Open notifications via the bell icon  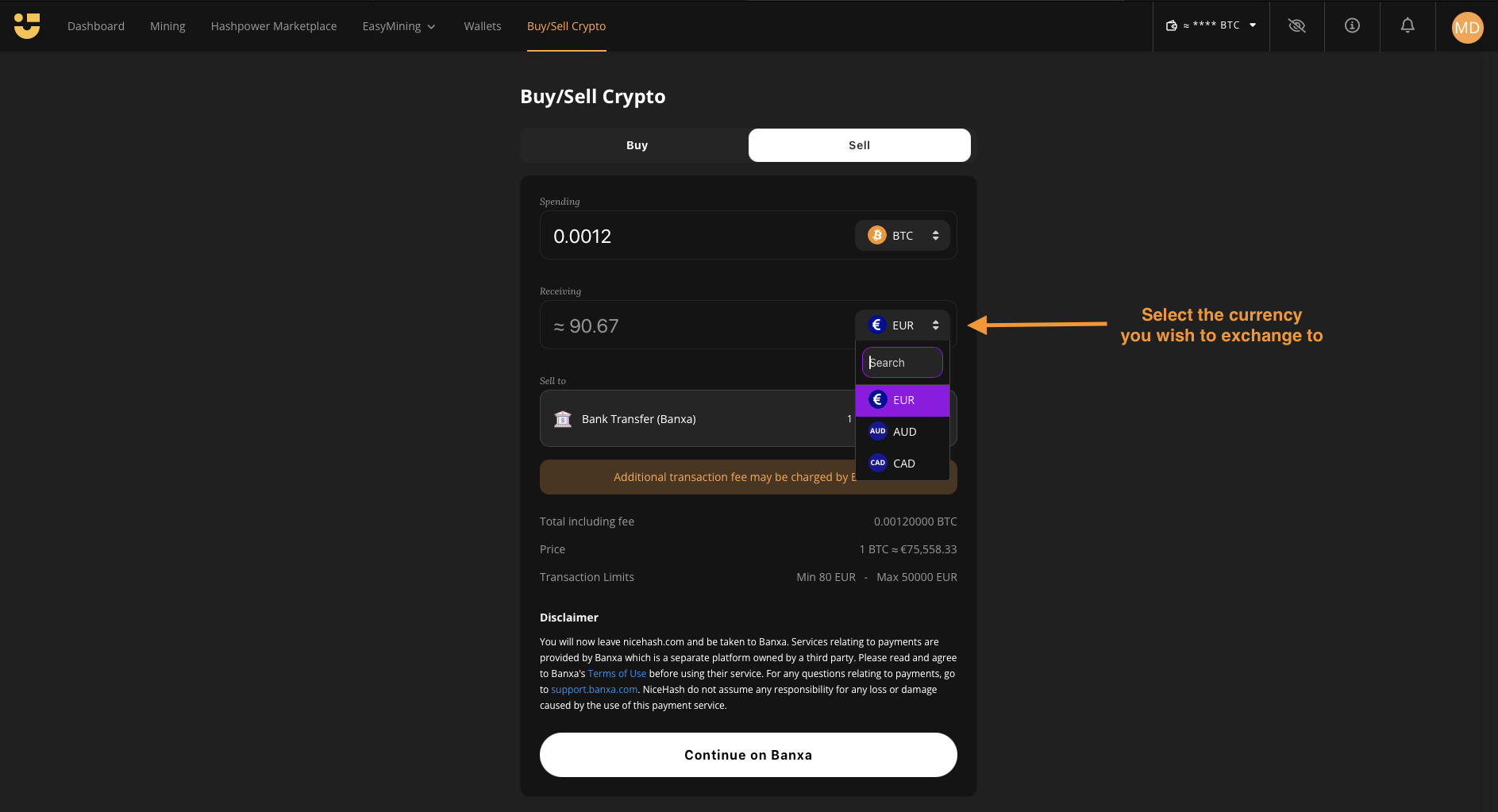pyautogui.click(x=1407, y=25)
